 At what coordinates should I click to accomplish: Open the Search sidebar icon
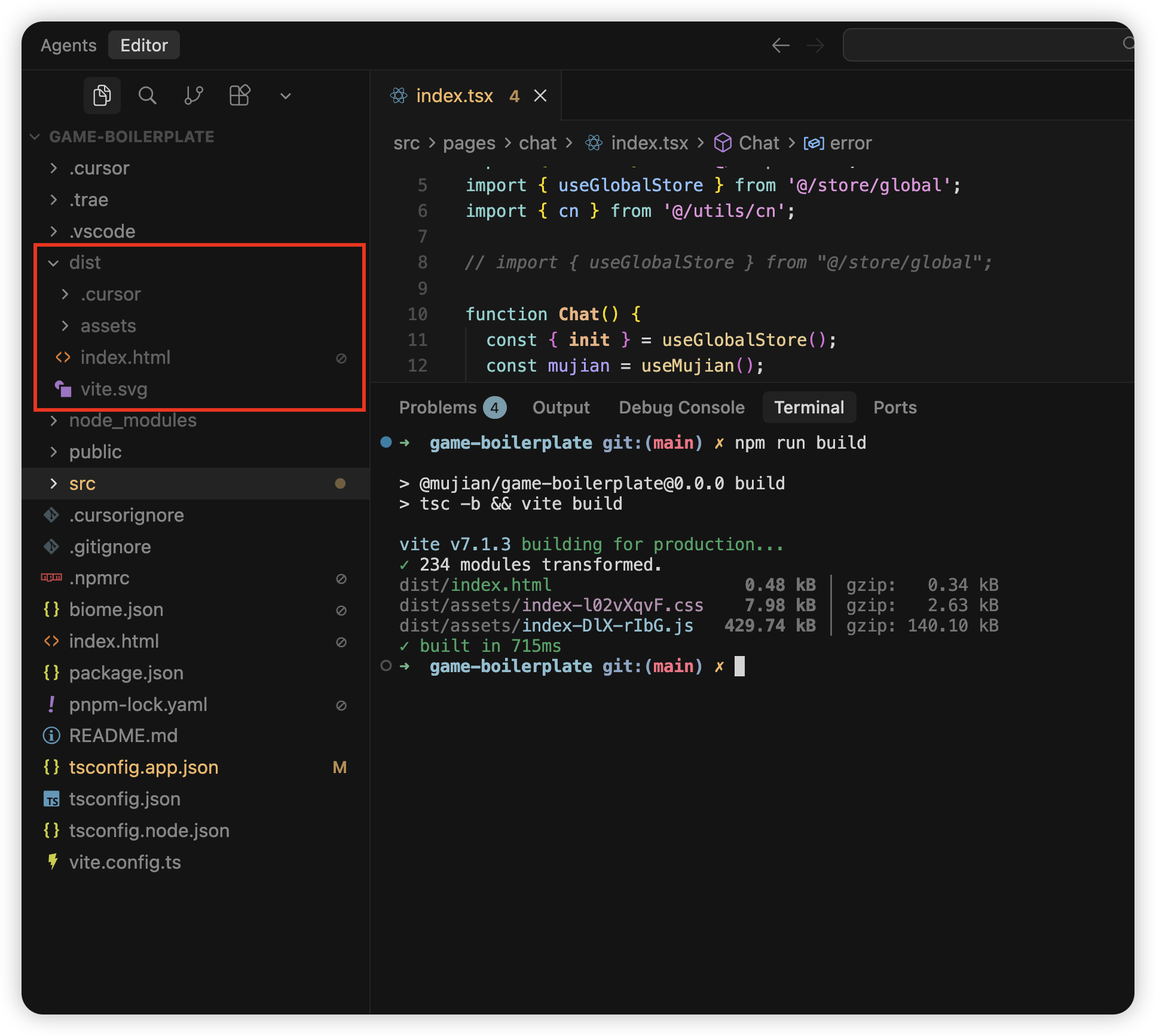click(147, 96)
